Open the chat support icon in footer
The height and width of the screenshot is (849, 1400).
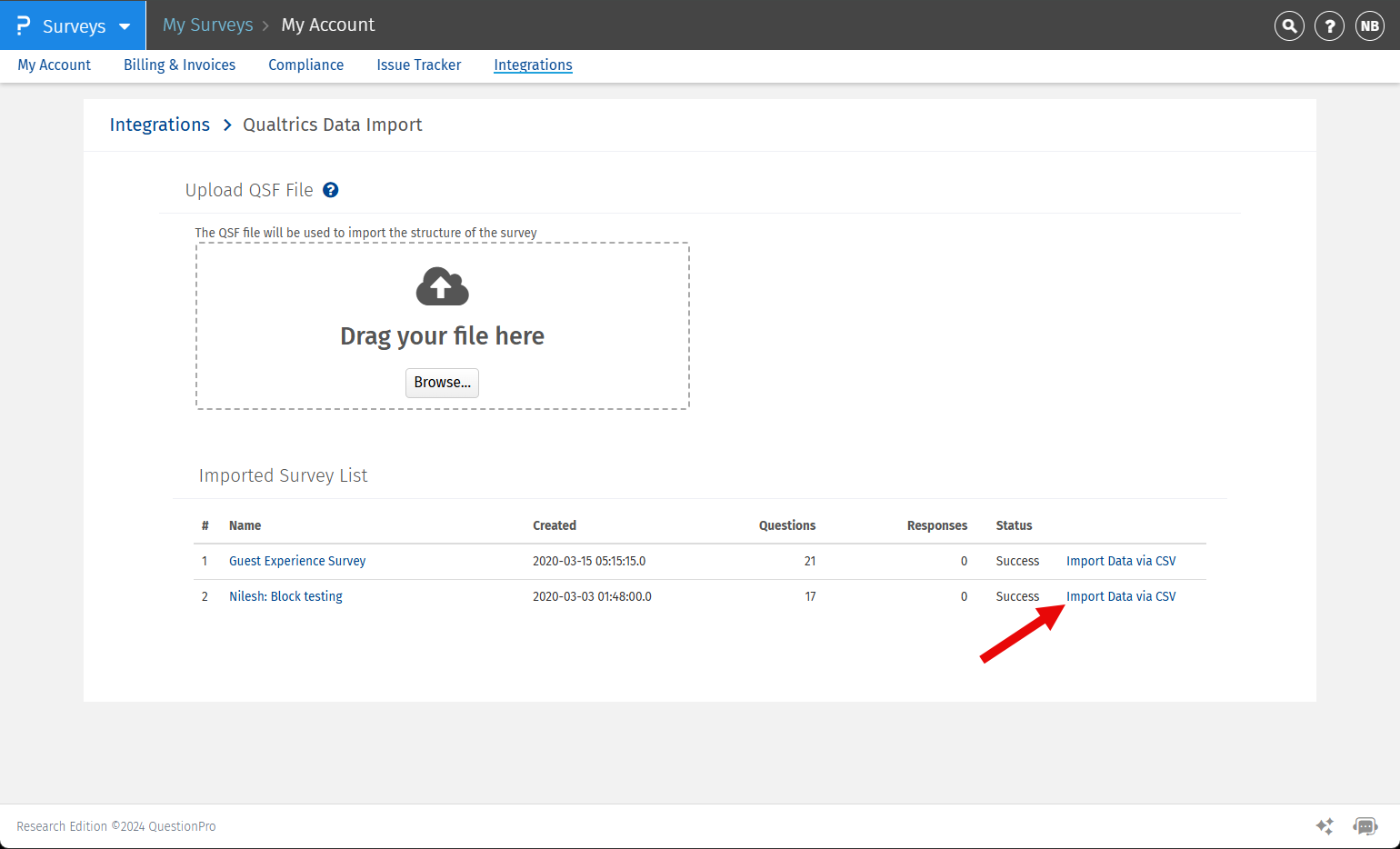tap(1365, 826)
